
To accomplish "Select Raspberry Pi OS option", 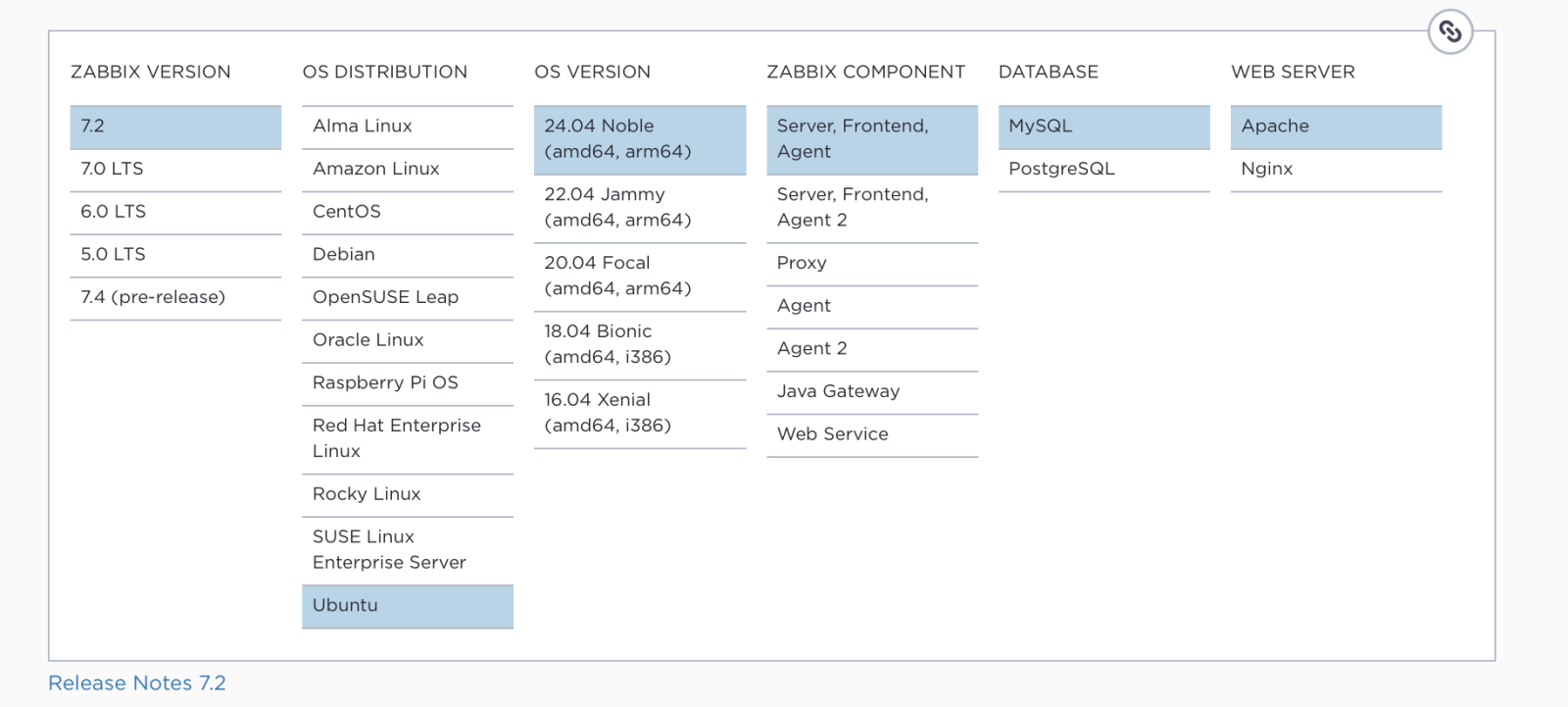I will 408,383.
